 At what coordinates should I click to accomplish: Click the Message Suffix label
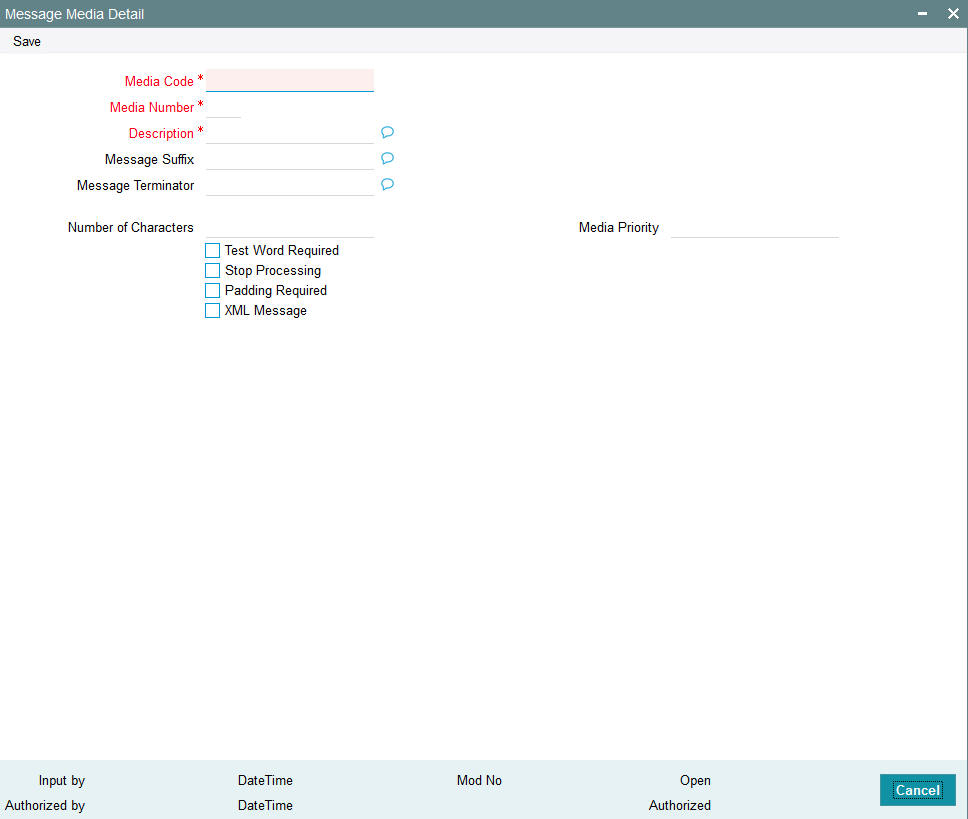149,159
